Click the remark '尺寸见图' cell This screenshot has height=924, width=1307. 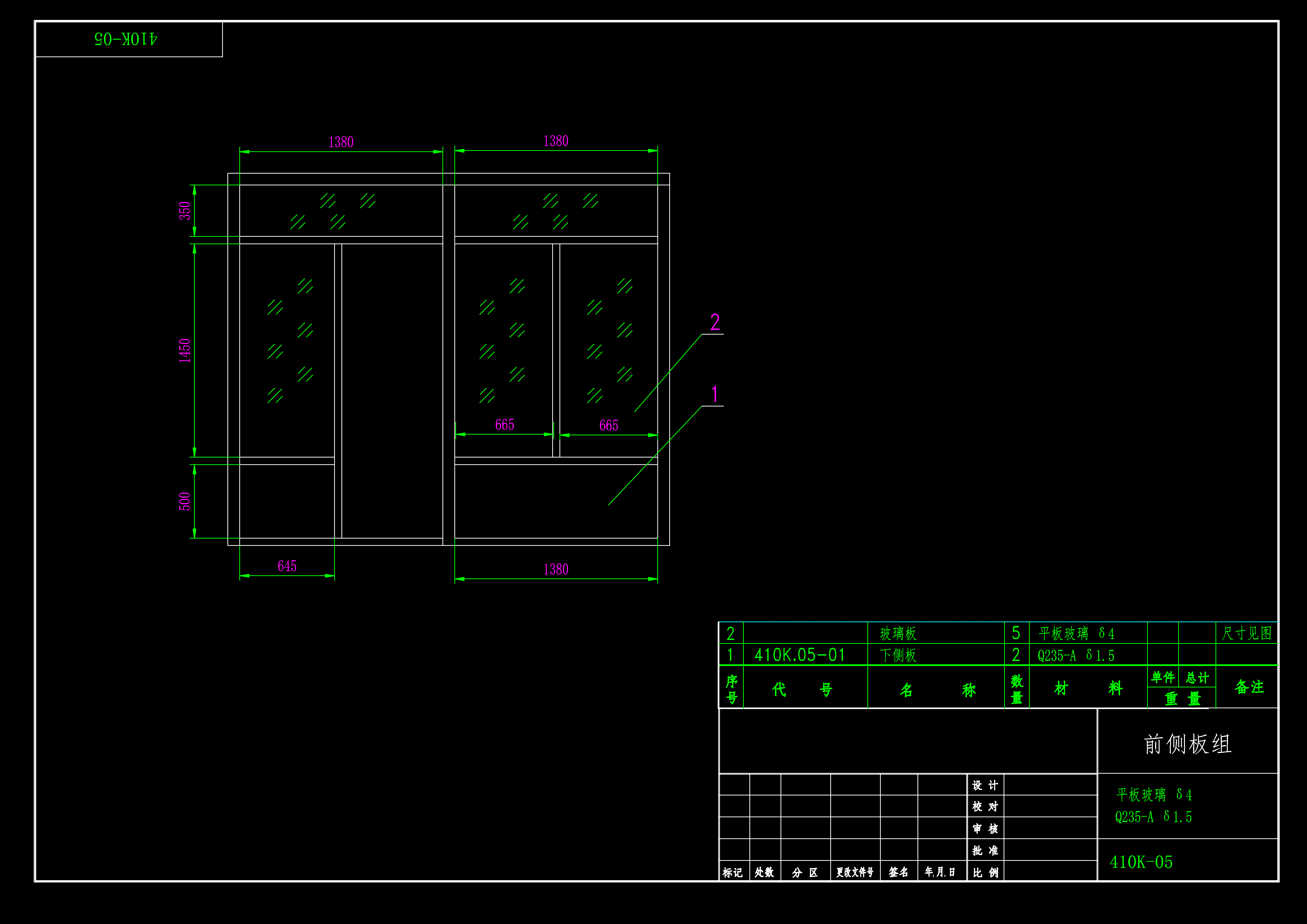click(x=1247, y=633)
